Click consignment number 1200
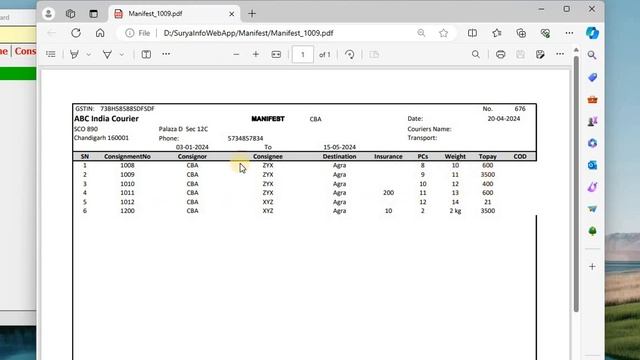This screenshot has height=360, width=640. pos(127,211)
